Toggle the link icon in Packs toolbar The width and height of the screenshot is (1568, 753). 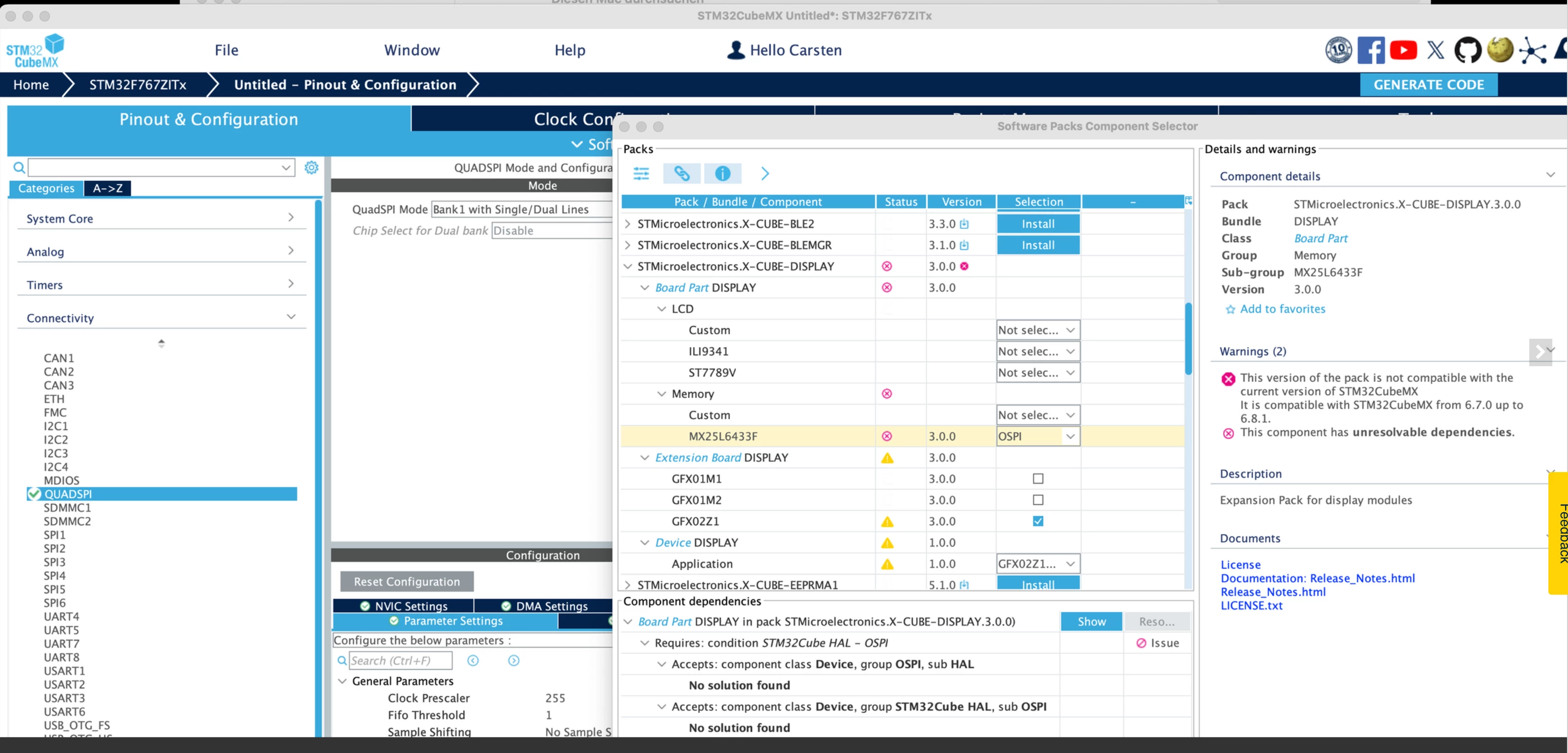pyautogui.click(x=681, y=174)
